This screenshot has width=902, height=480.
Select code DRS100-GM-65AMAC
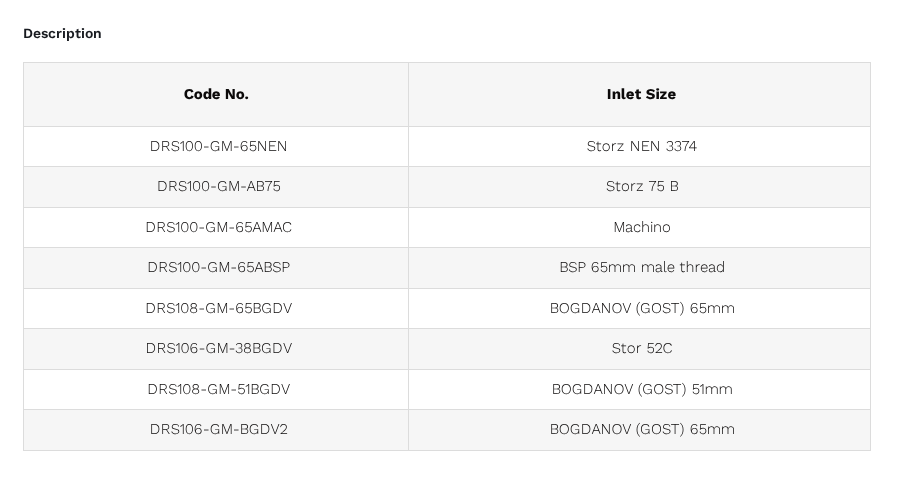coord(218,227)
